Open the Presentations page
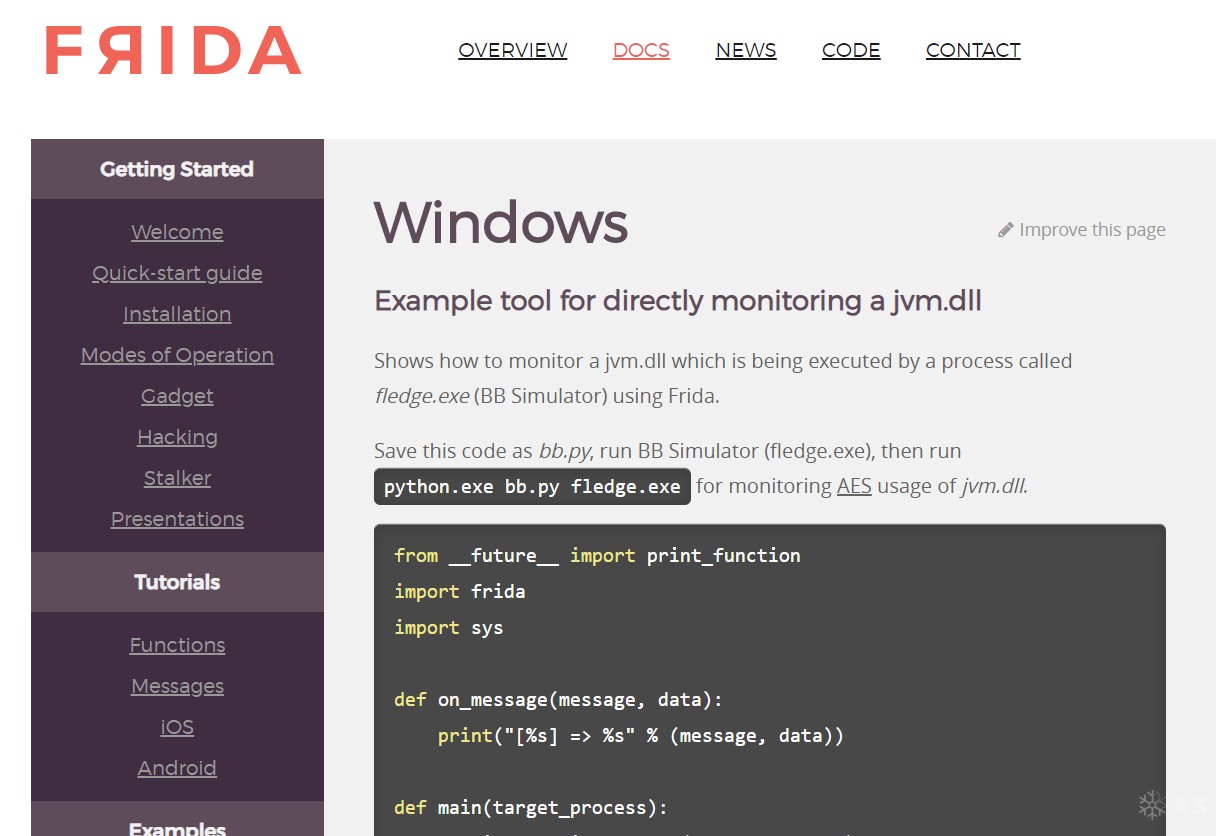 point(177,519)
